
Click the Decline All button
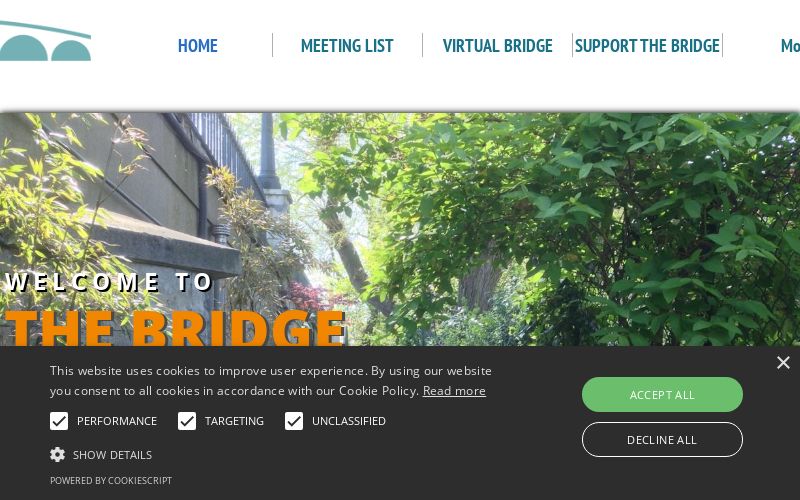tap(662, 439)
